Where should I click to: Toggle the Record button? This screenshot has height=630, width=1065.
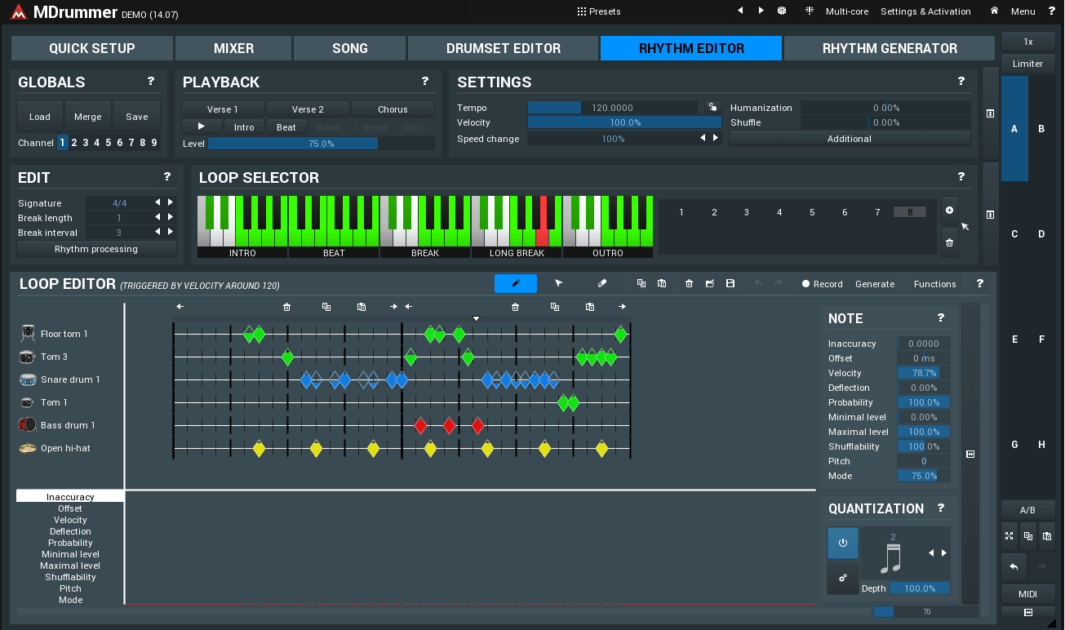(822, 284)
